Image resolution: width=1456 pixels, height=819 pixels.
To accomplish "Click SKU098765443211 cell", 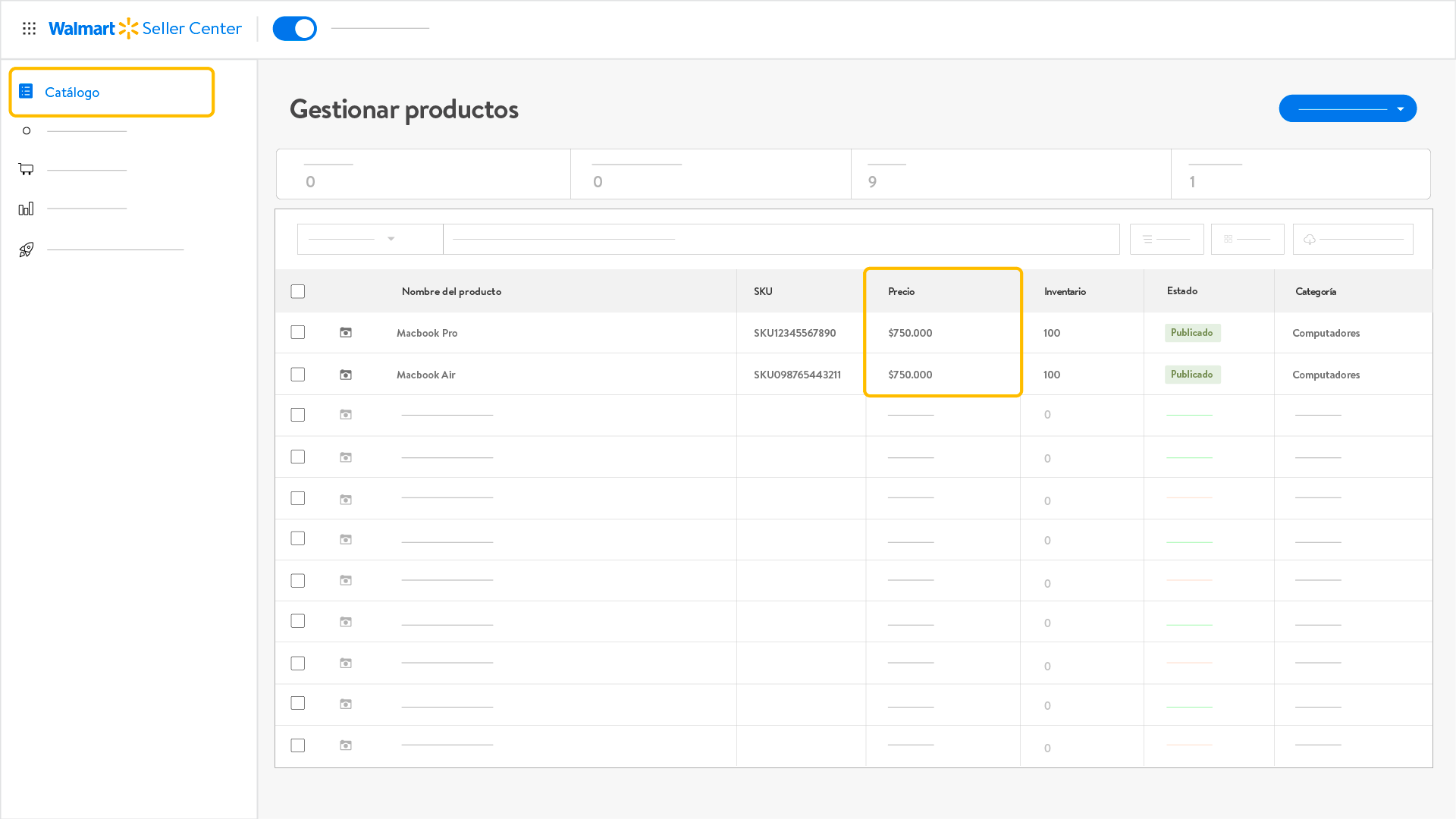I will pyautogui.click(x=797, y=375).
